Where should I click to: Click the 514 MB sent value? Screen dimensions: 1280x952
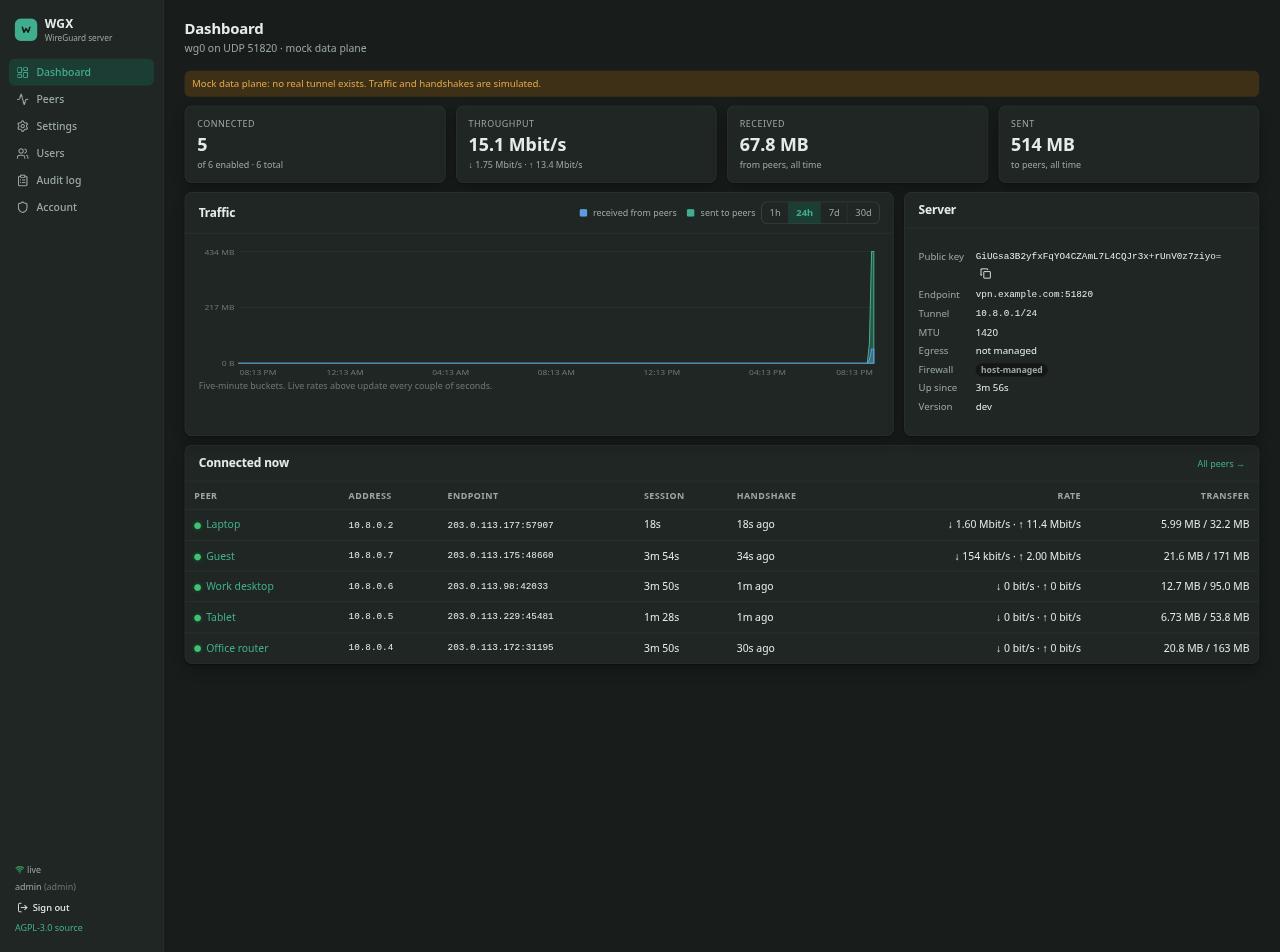[x=1043, y=145]
